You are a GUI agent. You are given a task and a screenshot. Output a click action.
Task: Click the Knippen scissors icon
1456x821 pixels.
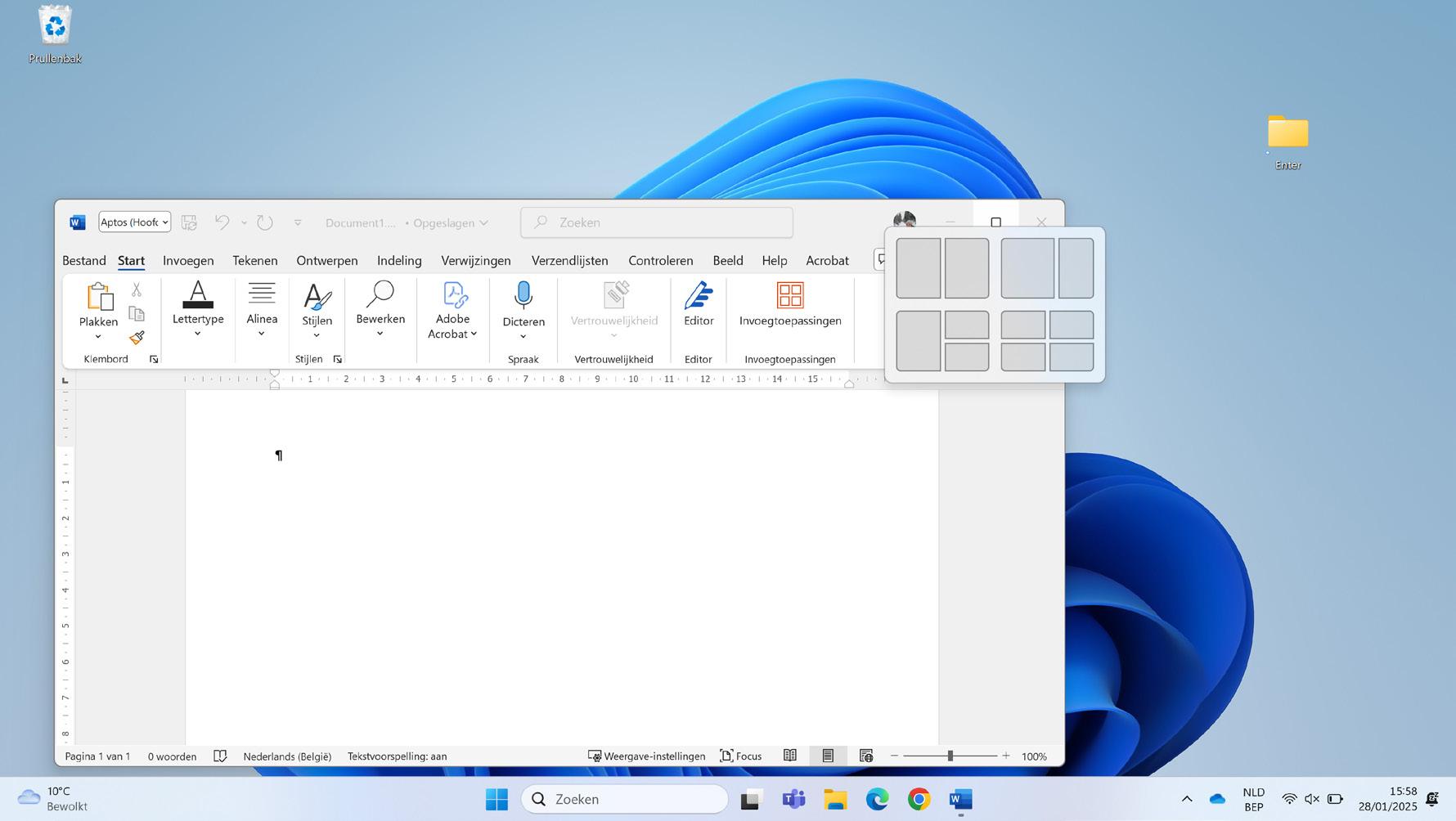pos(137,289)
